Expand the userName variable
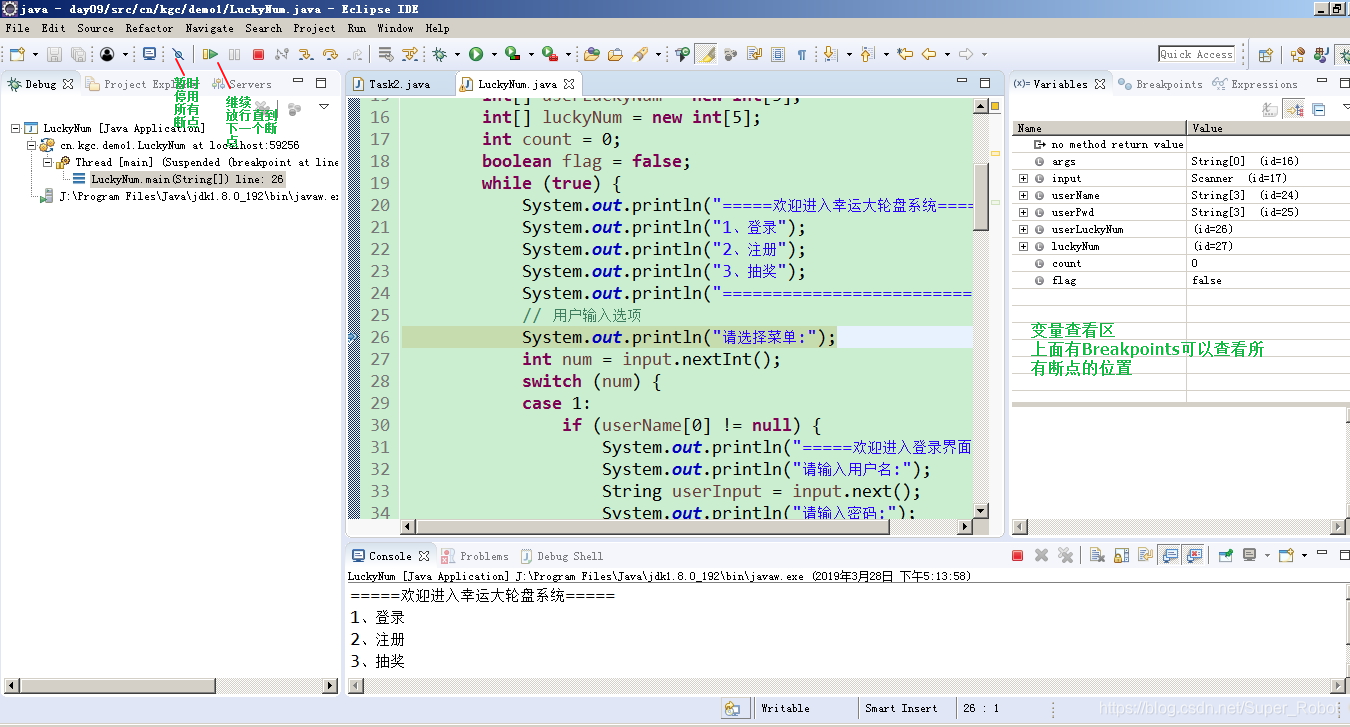The image size is (1350, 727). [x=1023, y=195]
